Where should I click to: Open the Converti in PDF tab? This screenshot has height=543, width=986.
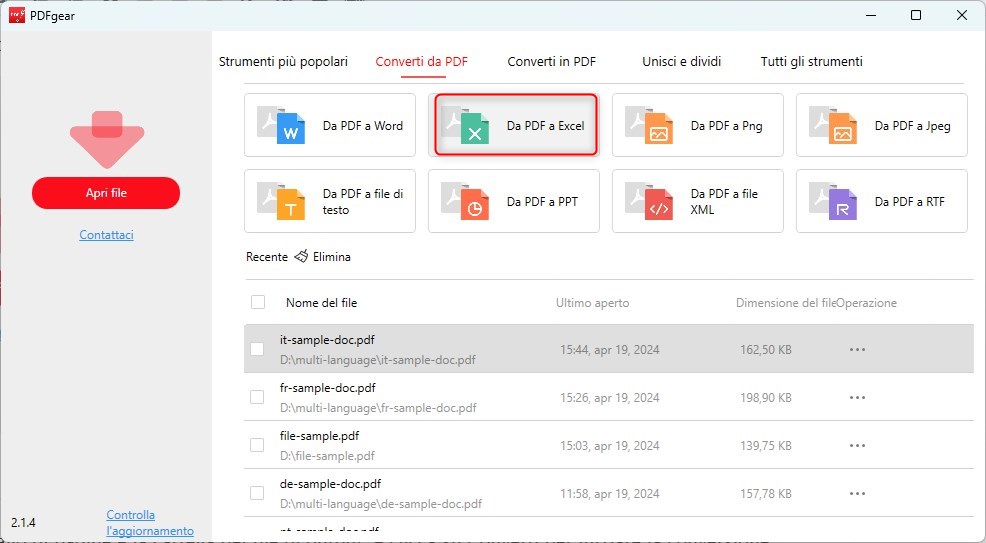[551, 62]
